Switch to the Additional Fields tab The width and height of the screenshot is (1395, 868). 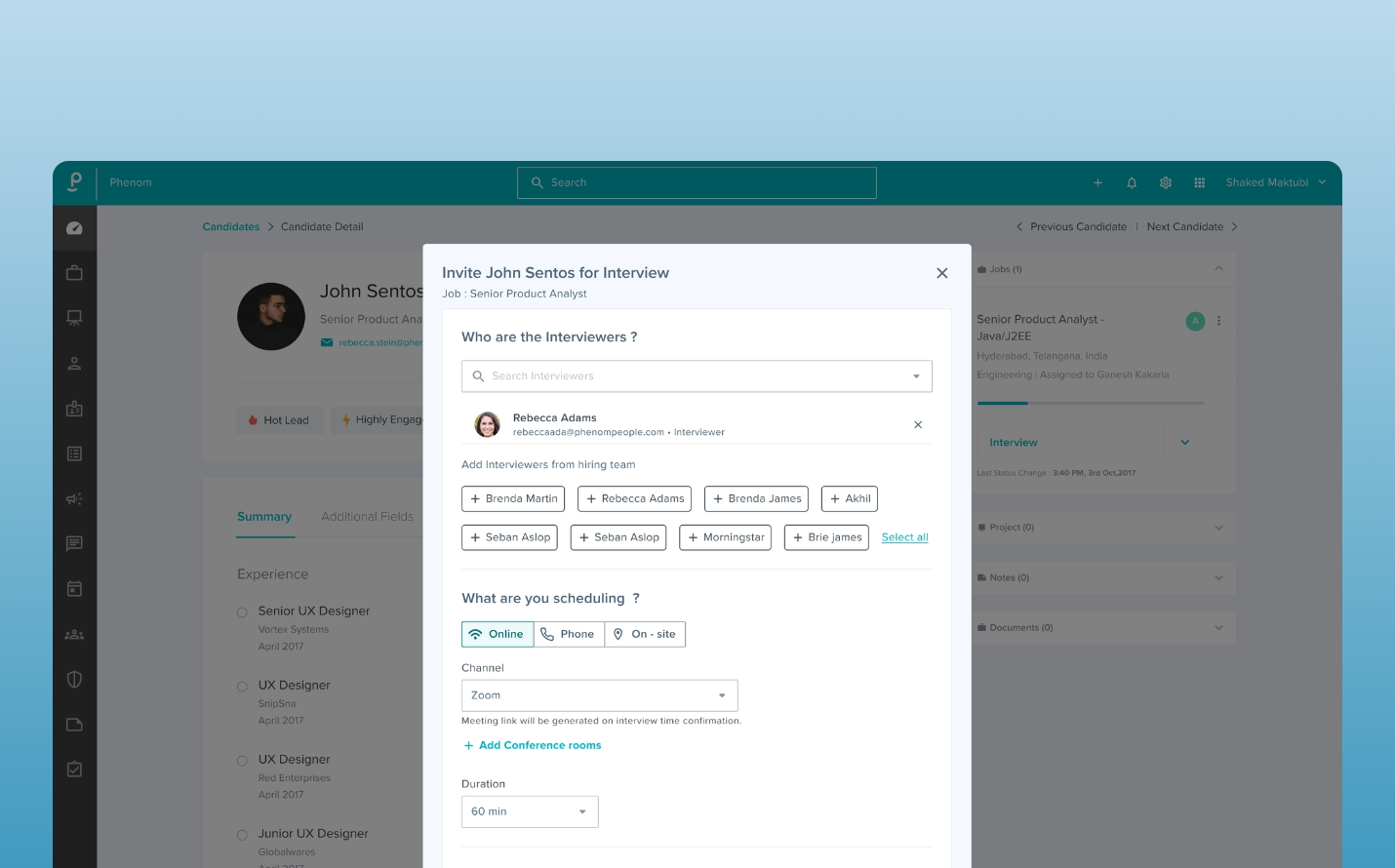click(x=367, y=517)
